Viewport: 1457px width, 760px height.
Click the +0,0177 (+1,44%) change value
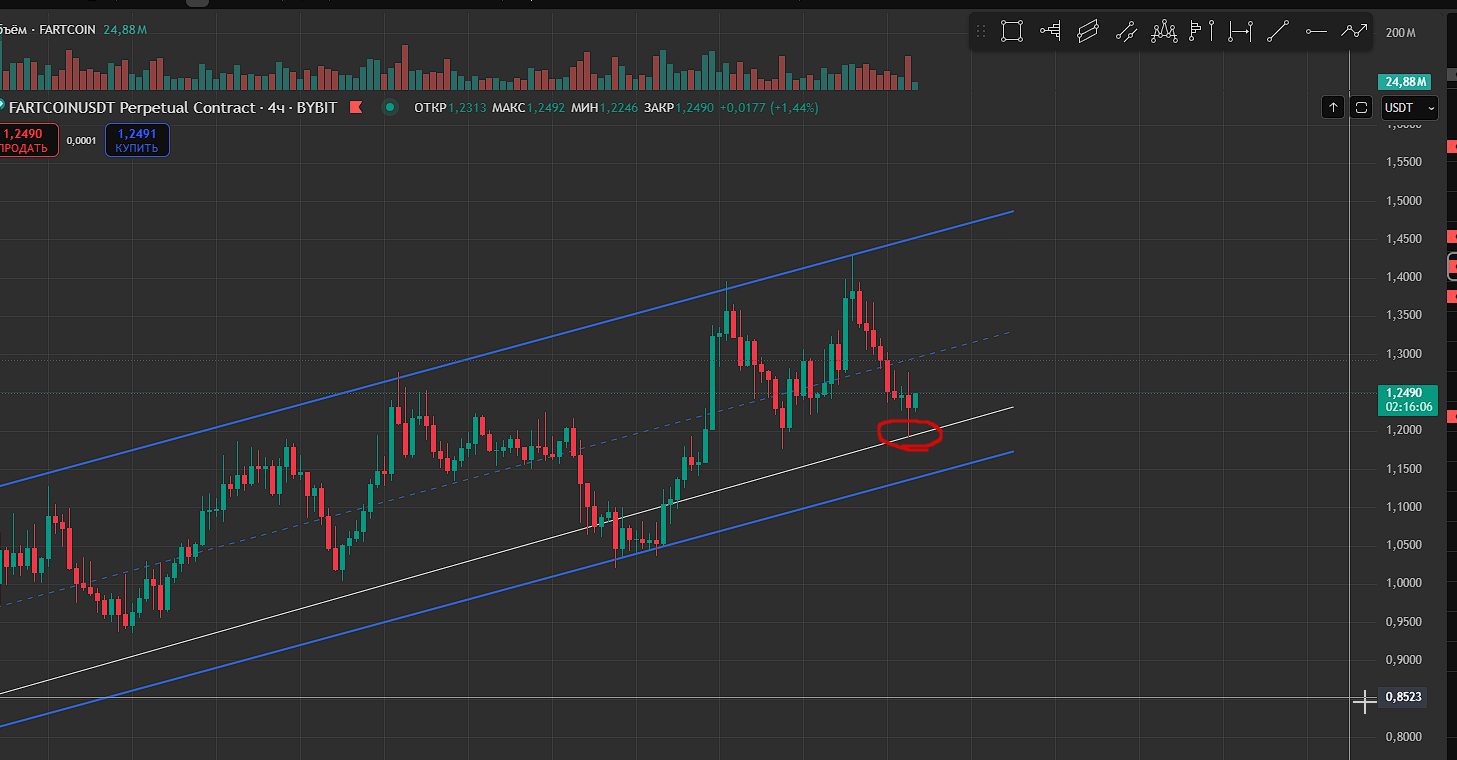coord(769,107)
